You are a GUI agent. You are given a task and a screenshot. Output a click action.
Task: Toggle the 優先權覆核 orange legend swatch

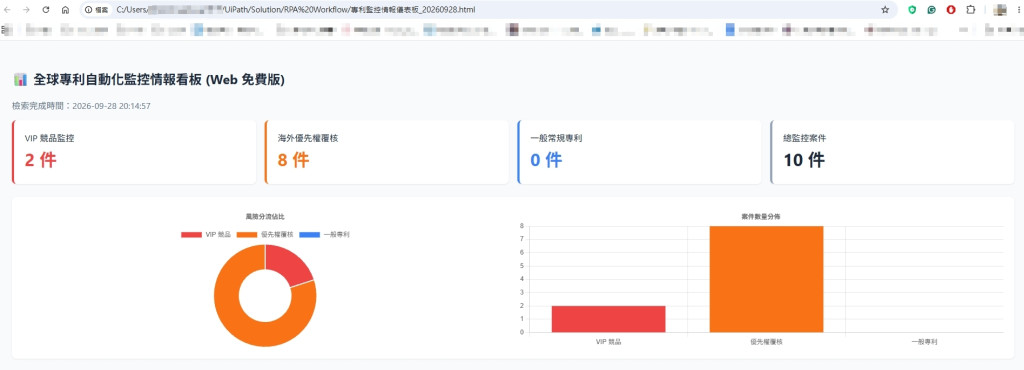click(x=247, y=234)
